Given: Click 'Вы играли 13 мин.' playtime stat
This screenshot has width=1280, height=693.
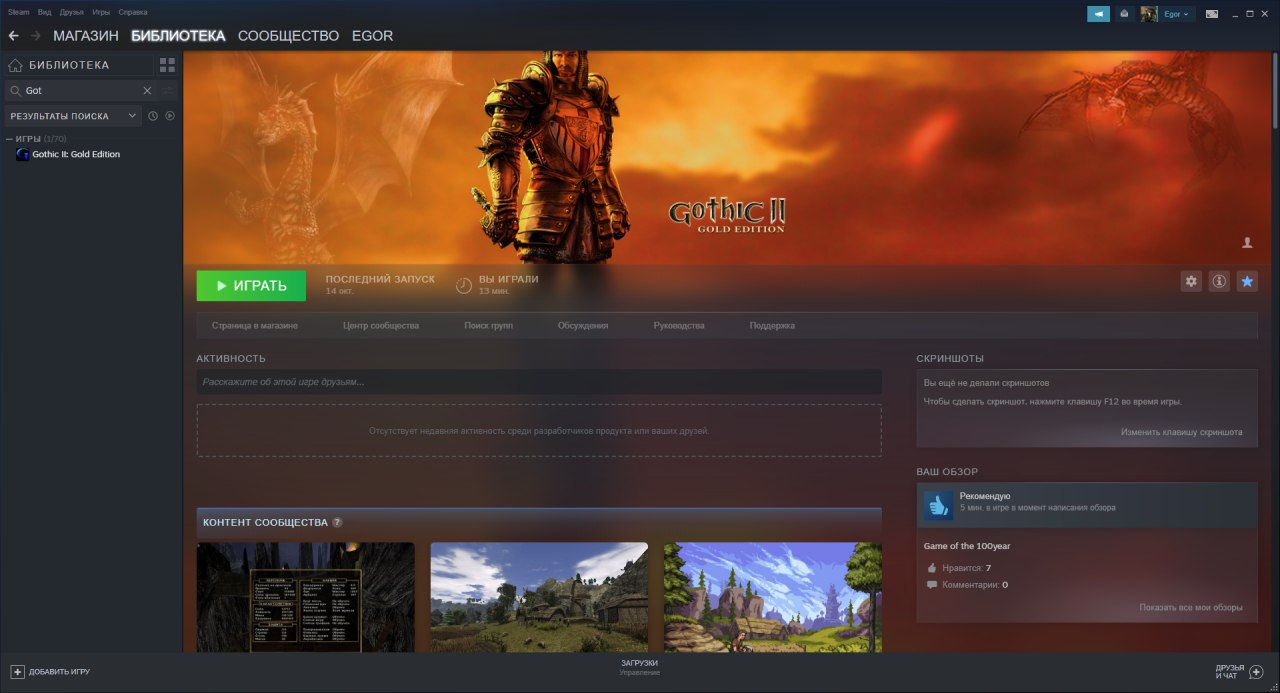Looking at the screenshot, I should 497,285.
